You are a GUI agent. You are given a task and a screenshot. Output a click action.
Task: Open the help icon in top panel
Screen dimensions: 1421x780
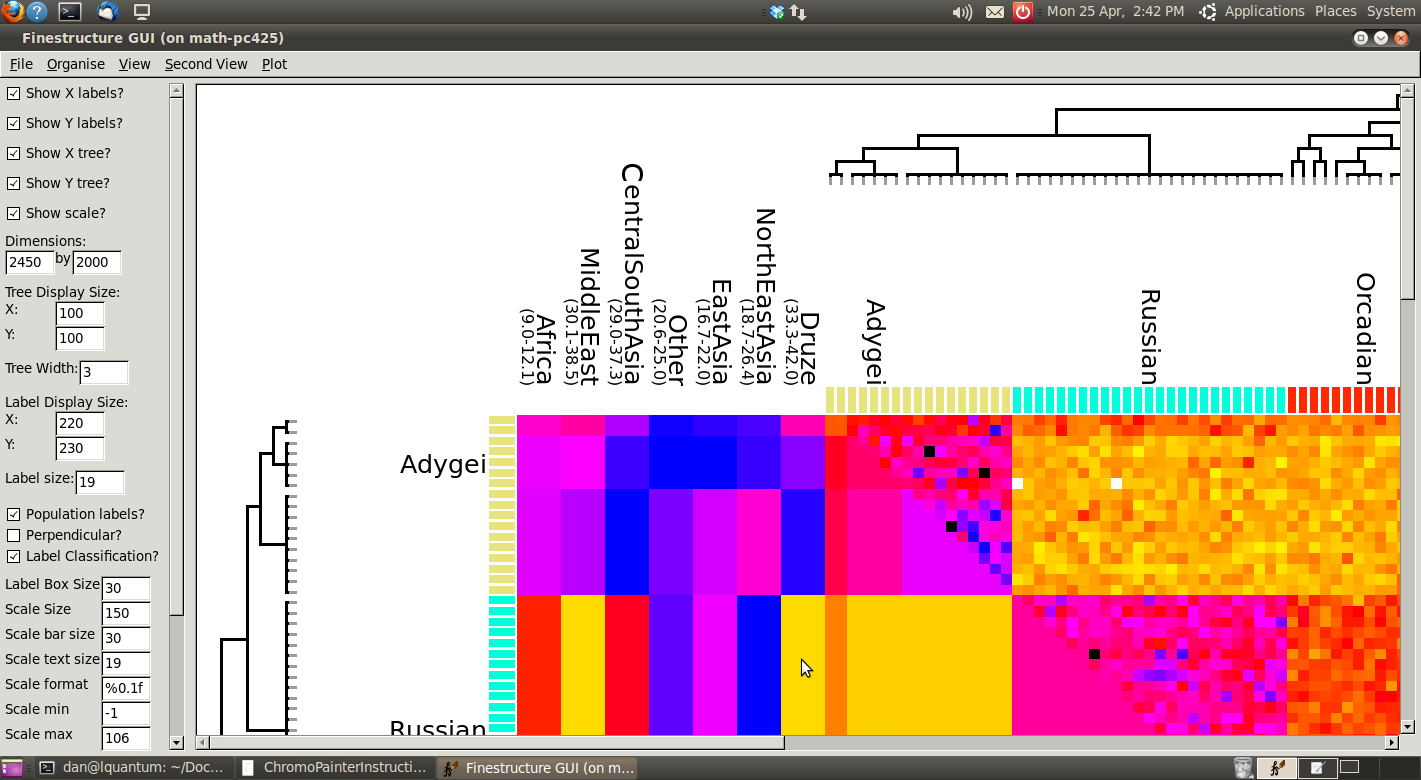(37, 12)
